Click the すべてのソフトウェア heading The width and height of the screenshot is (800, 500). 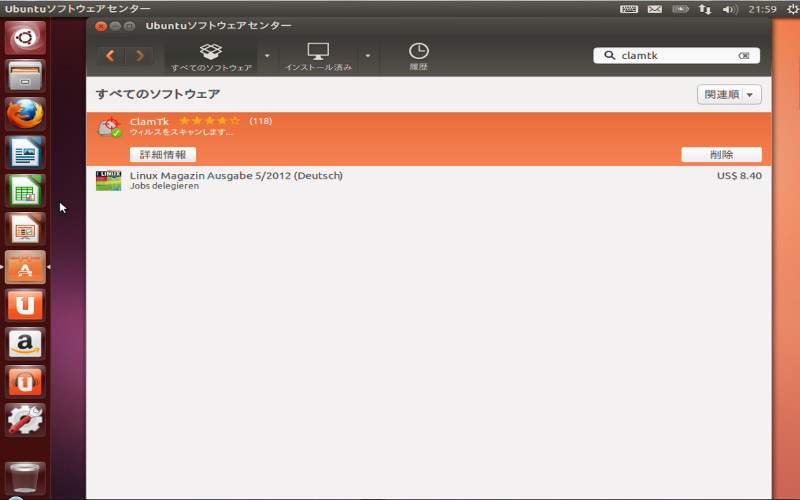[x=158, y=94]
